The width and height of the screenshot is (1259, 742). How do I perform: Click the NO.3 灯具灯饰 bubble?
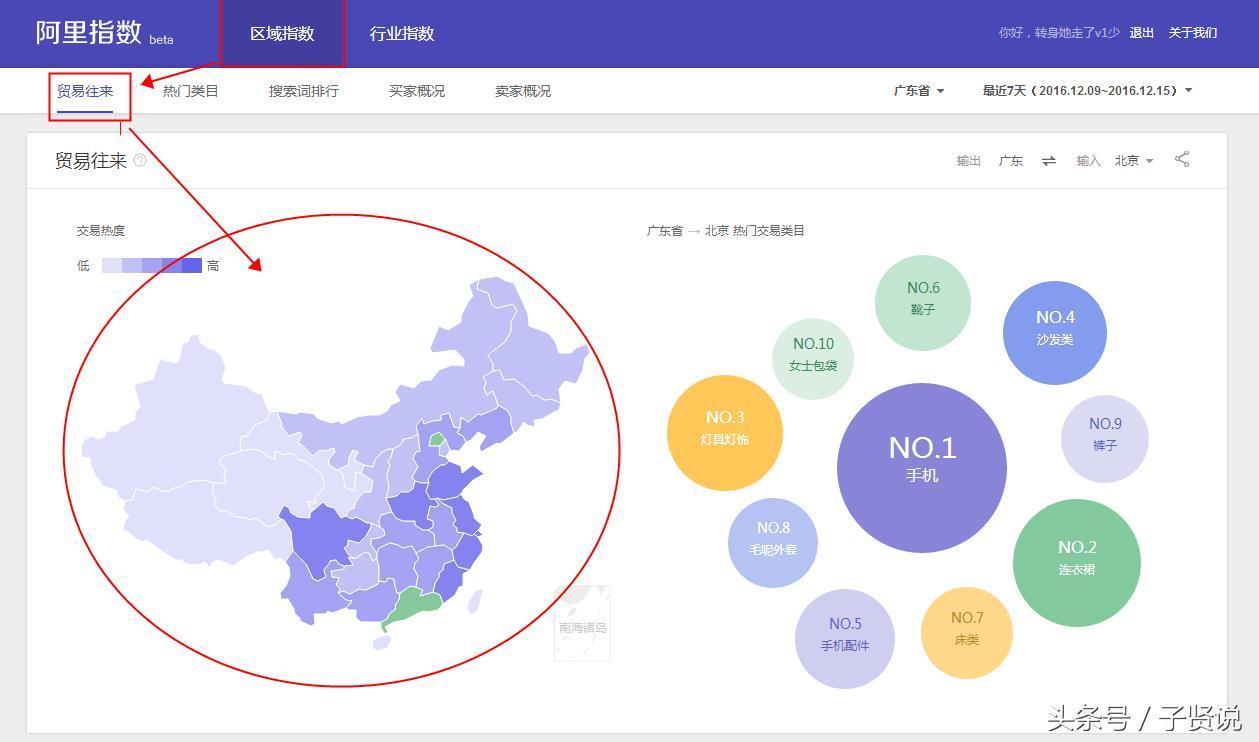(725, 432)
